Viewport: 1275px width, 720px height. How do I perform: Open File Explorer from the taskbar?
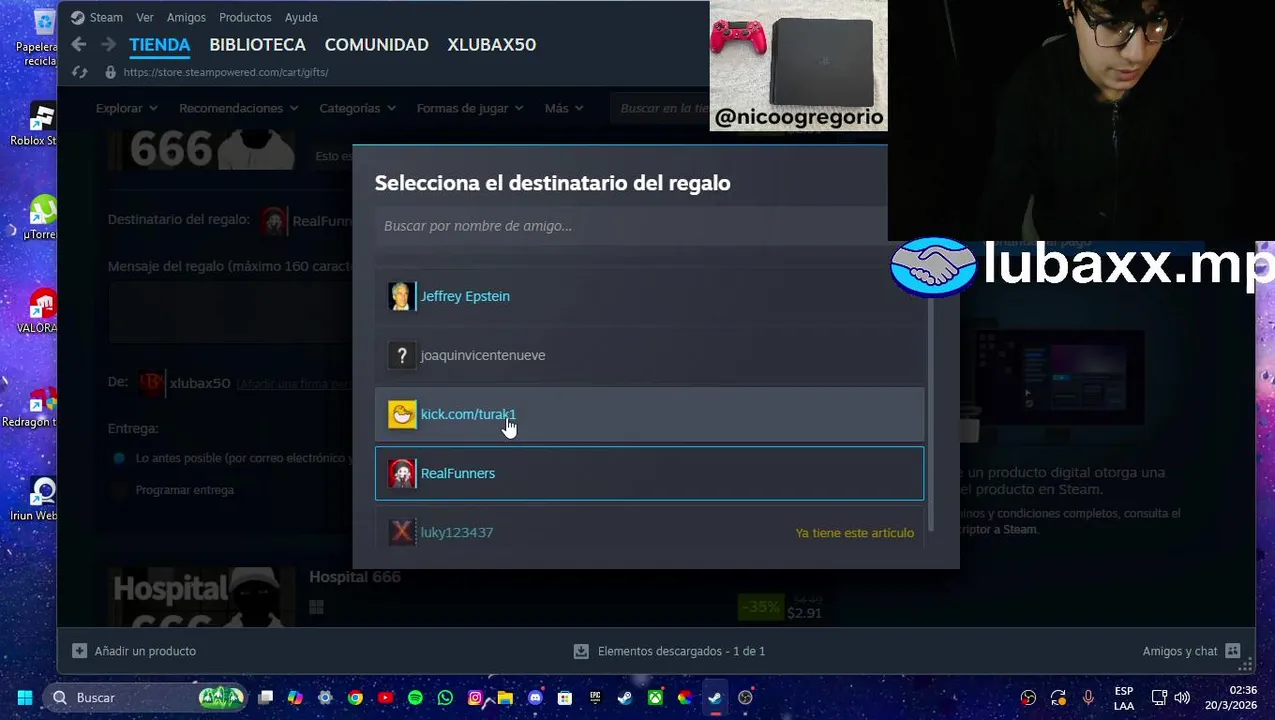point(505,698)
